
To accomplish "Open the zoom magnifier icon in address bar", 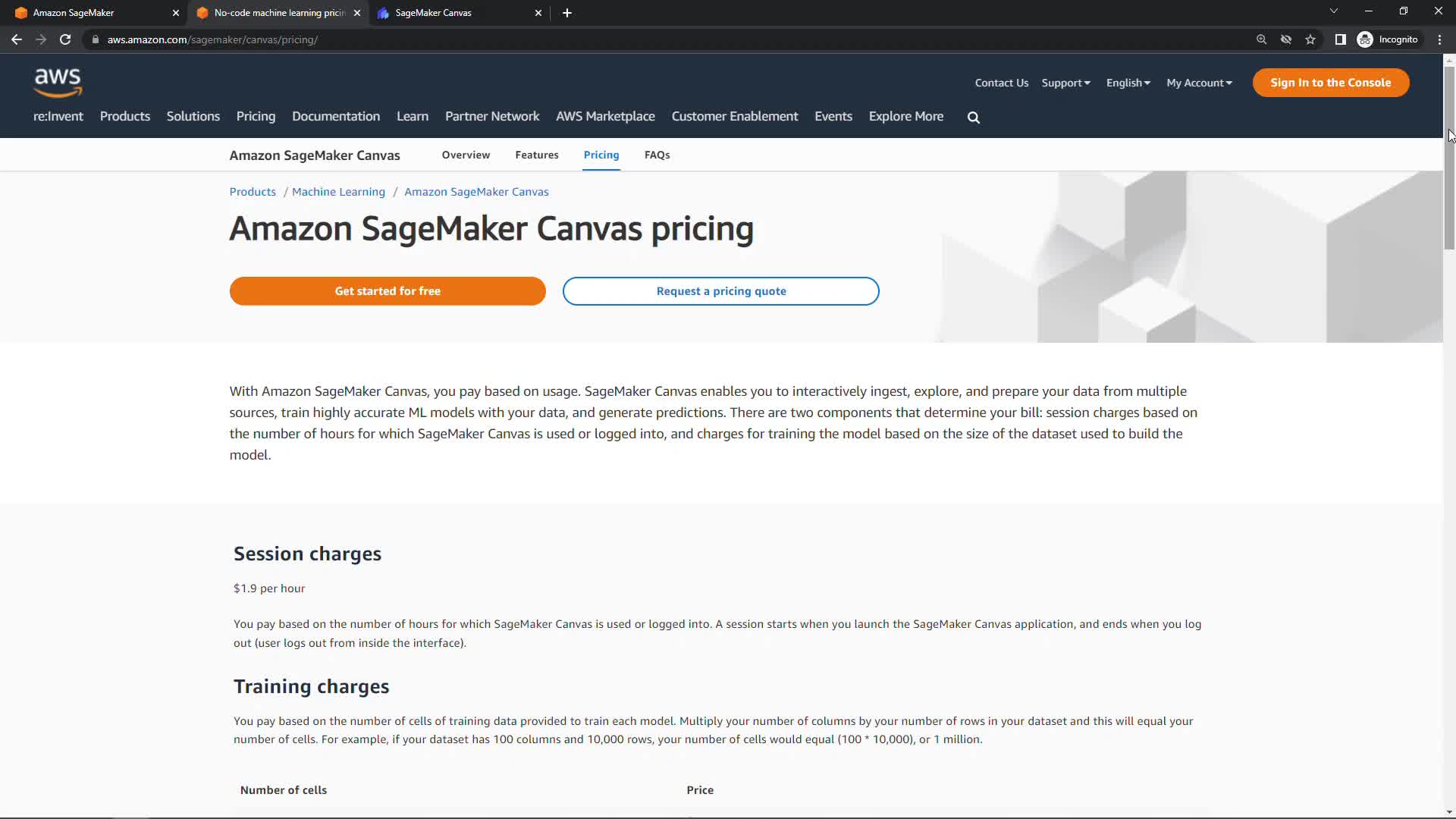I will tap(1261, 39).
